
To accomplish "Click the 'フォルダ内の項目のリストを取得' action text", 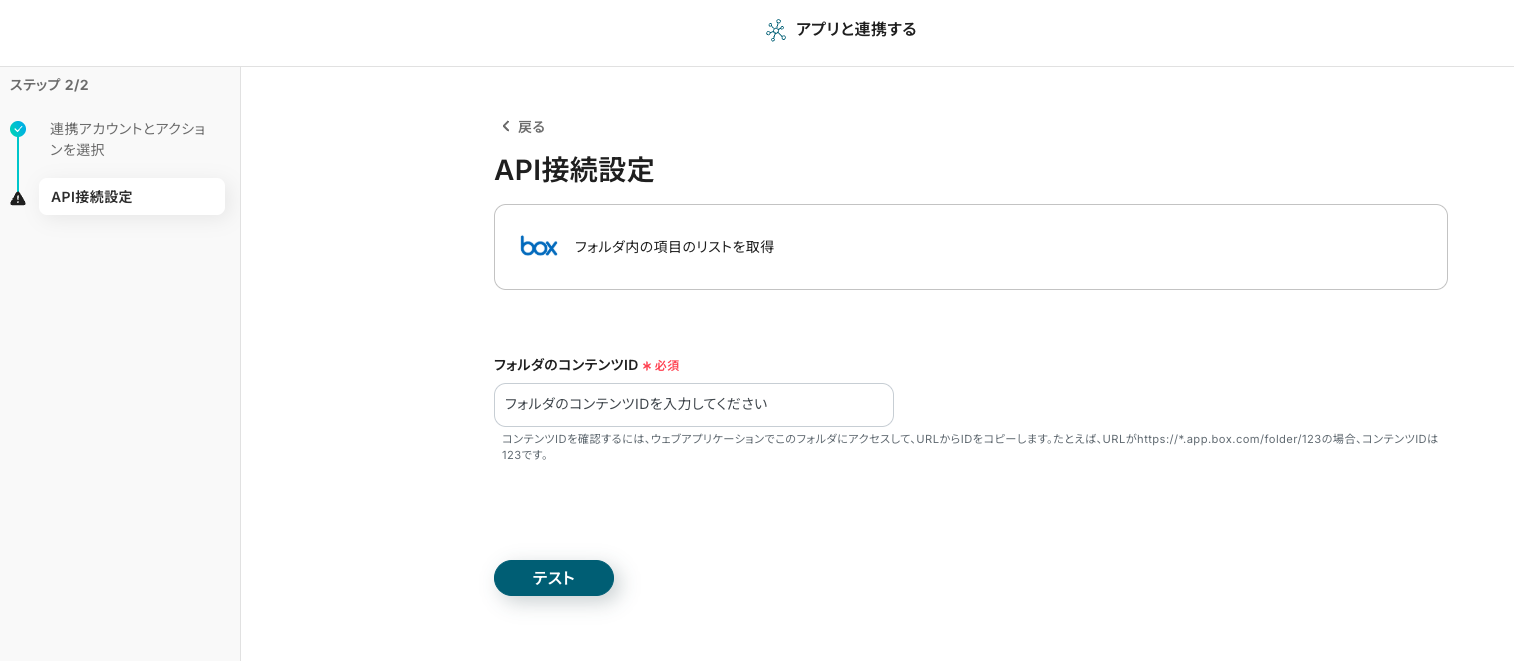I will (x=674, y=247).
